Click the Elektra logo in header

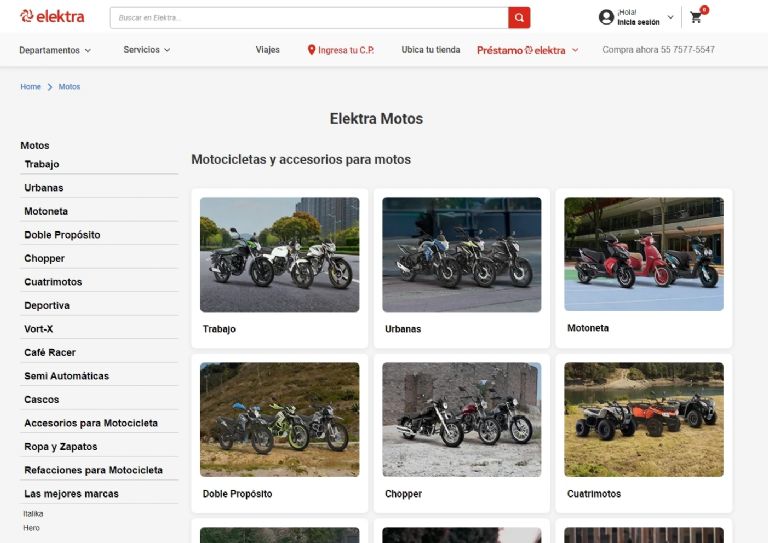click(52, 16)
